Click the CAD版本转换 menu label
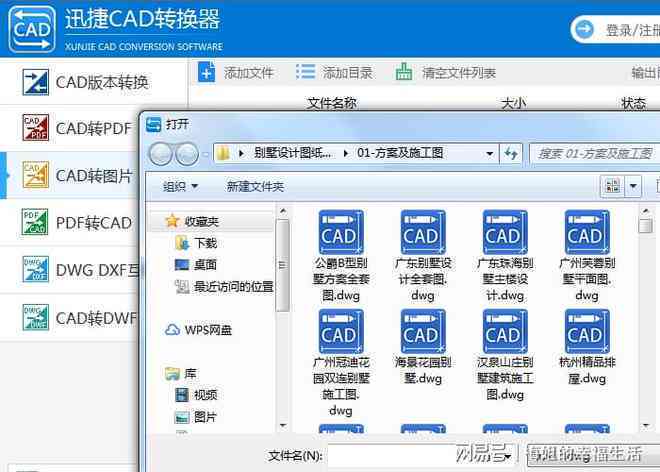 [102, 82]
